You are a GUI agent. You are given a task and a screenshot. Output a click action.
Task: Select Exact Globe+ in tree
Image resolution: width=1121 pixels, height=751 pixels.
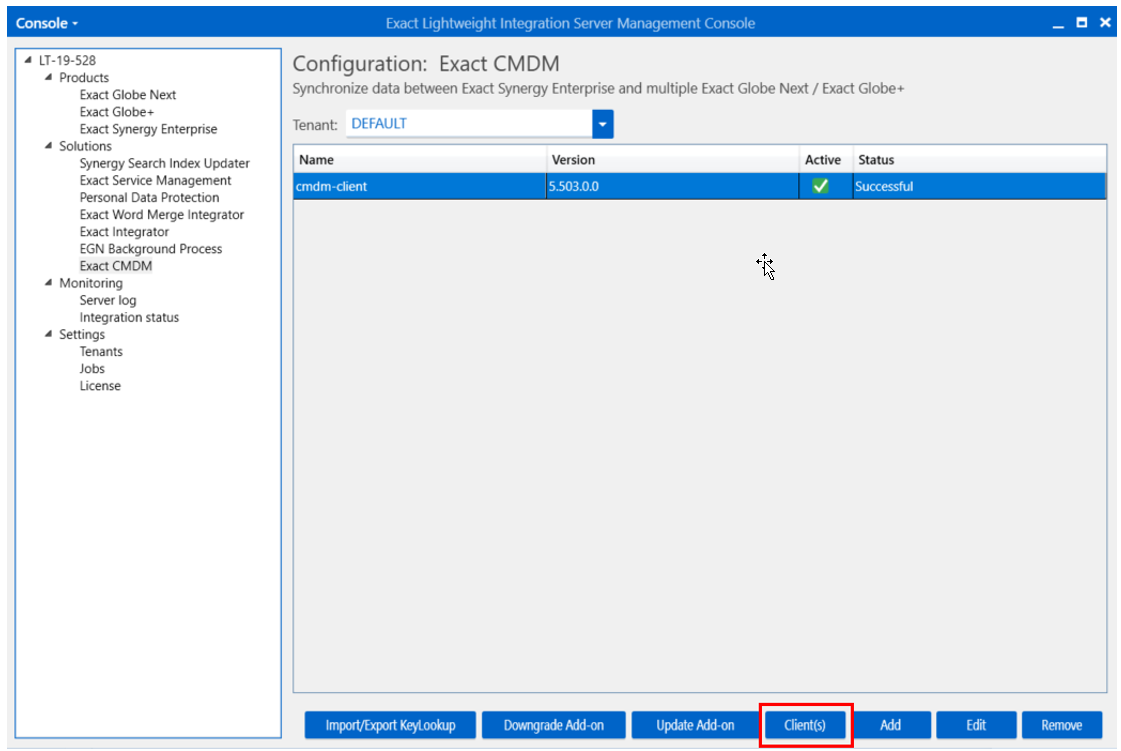point(117,112)
